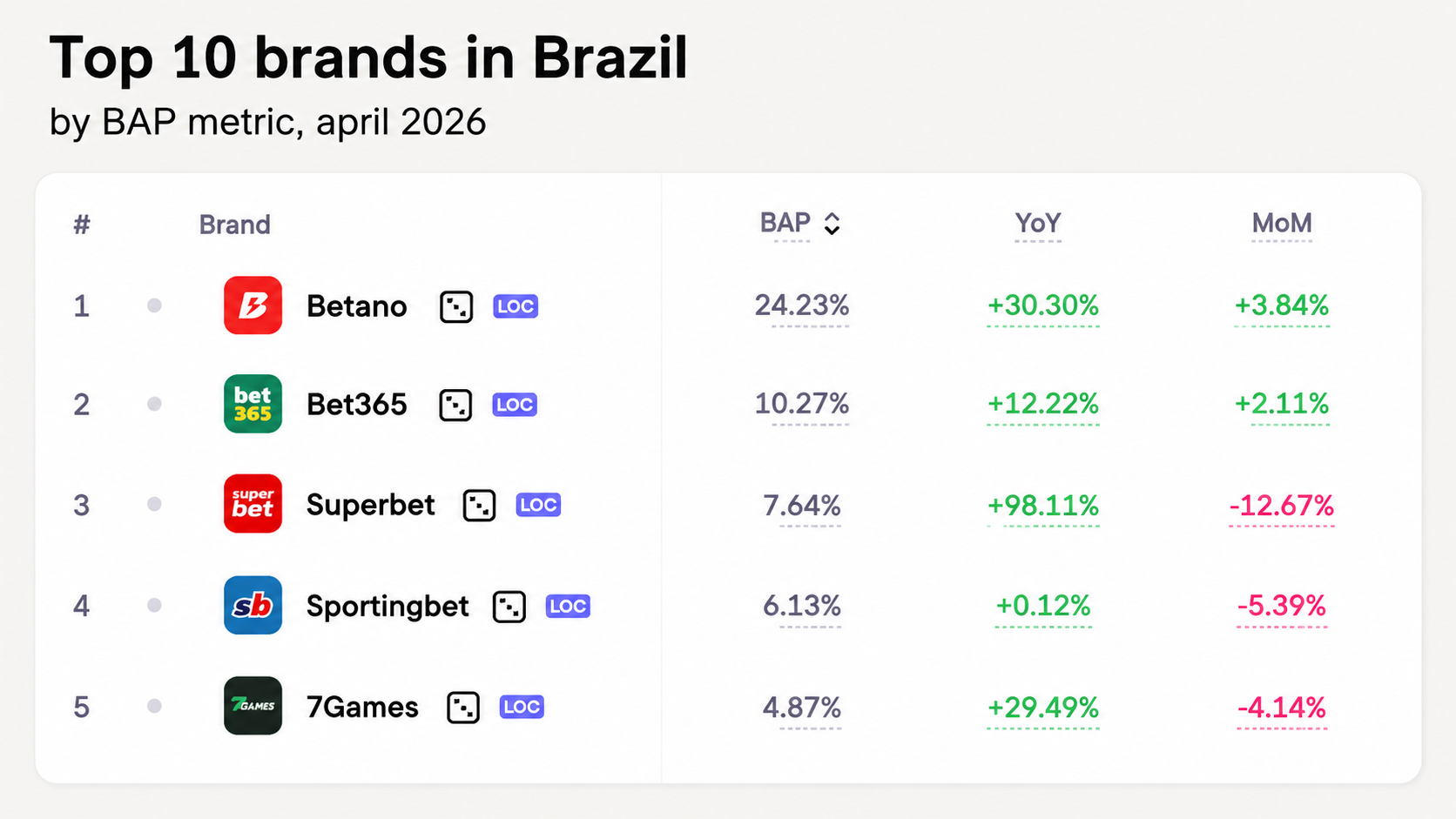Toggle the grey status dot for Betano
1456x819 pixels.
click(154, 305)
